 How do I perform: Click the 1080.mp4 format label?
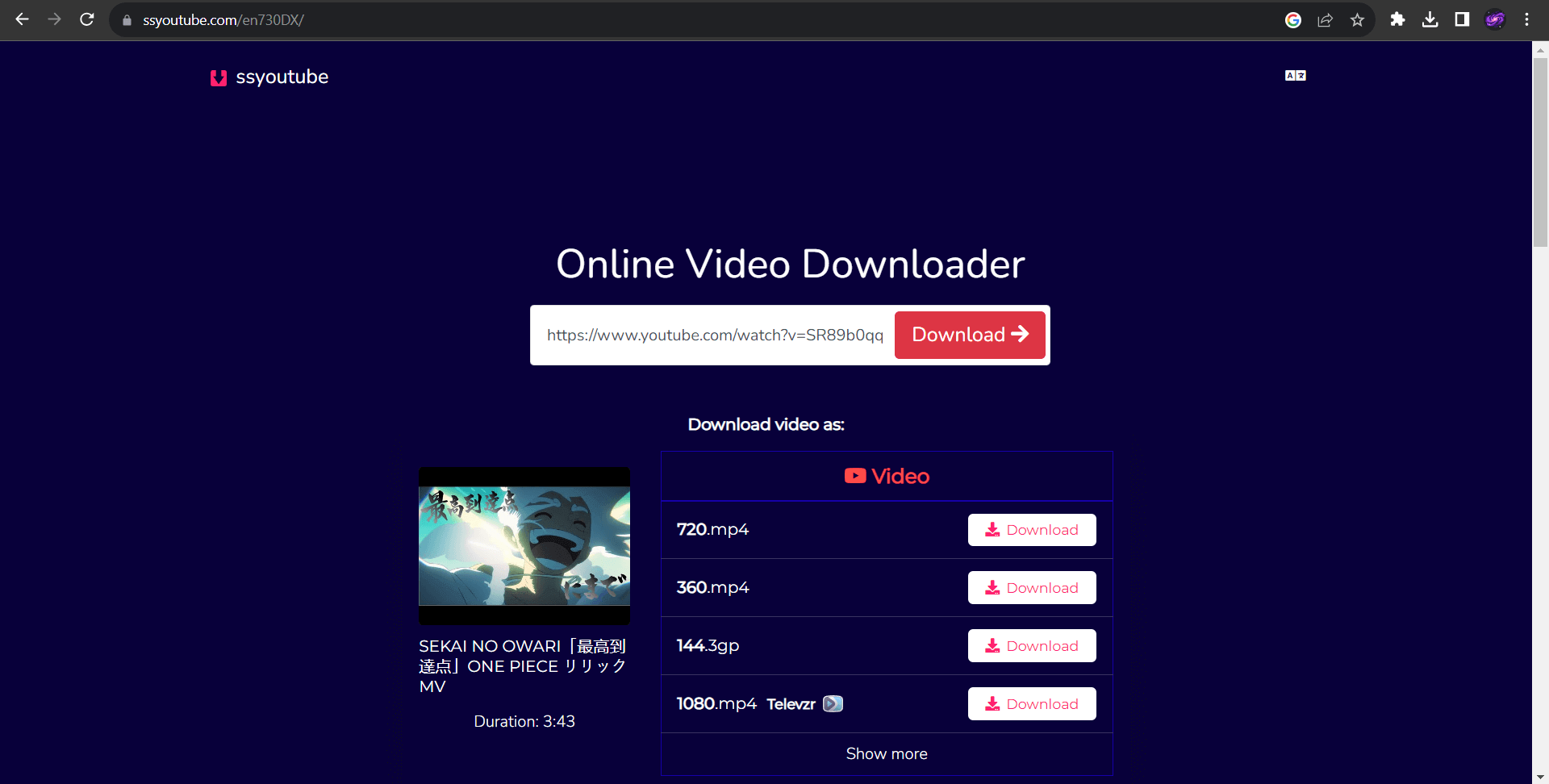(716, 703)
